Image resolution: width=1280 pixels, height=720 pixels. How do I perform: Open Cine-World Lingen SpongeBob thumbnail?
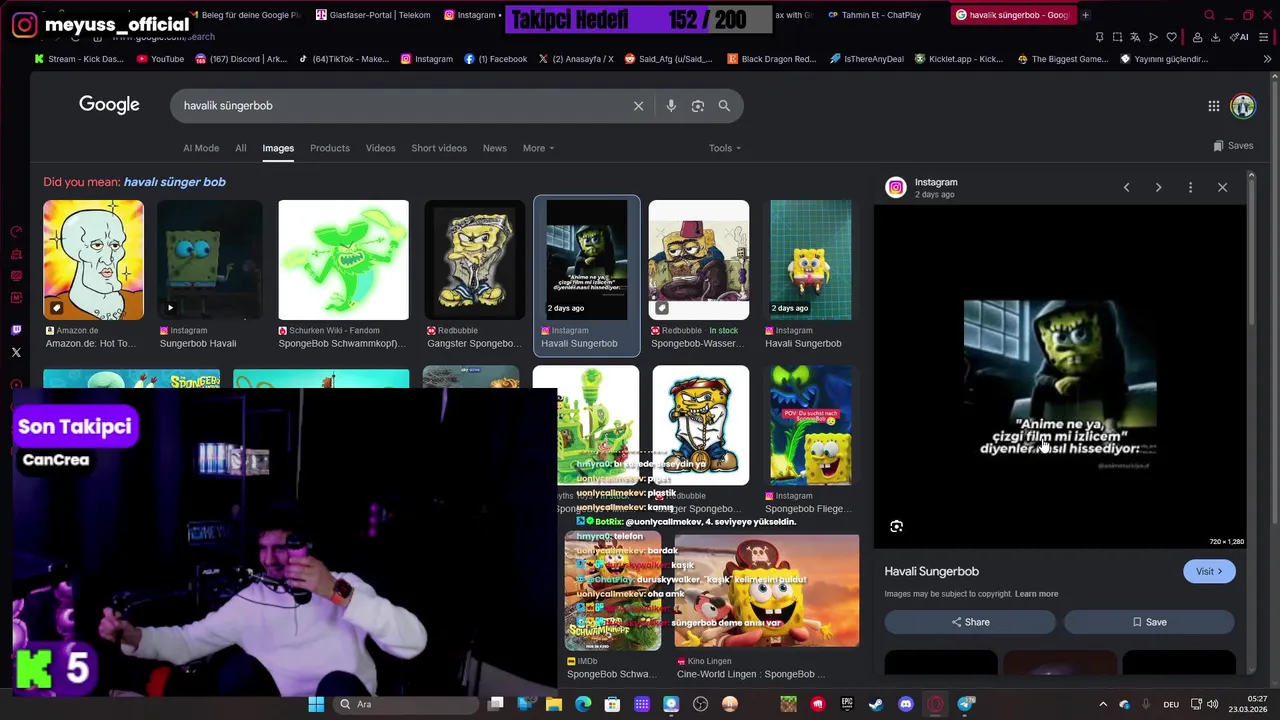766,591
